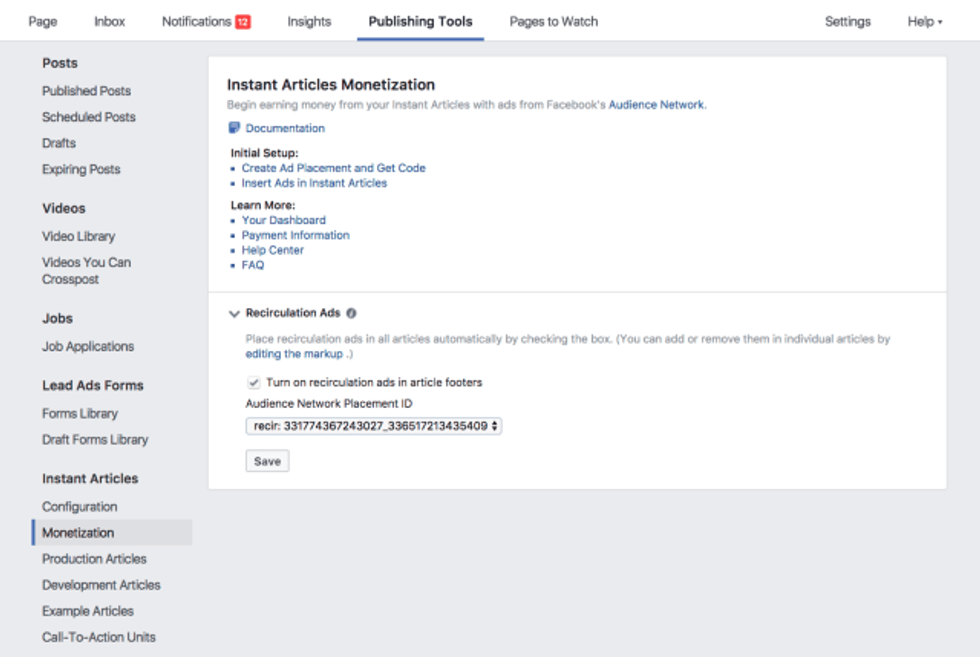Collapse the Recirculation Ads section chevron
The image size is (980, 657).
pyautogui.click(x=234, y=313)
